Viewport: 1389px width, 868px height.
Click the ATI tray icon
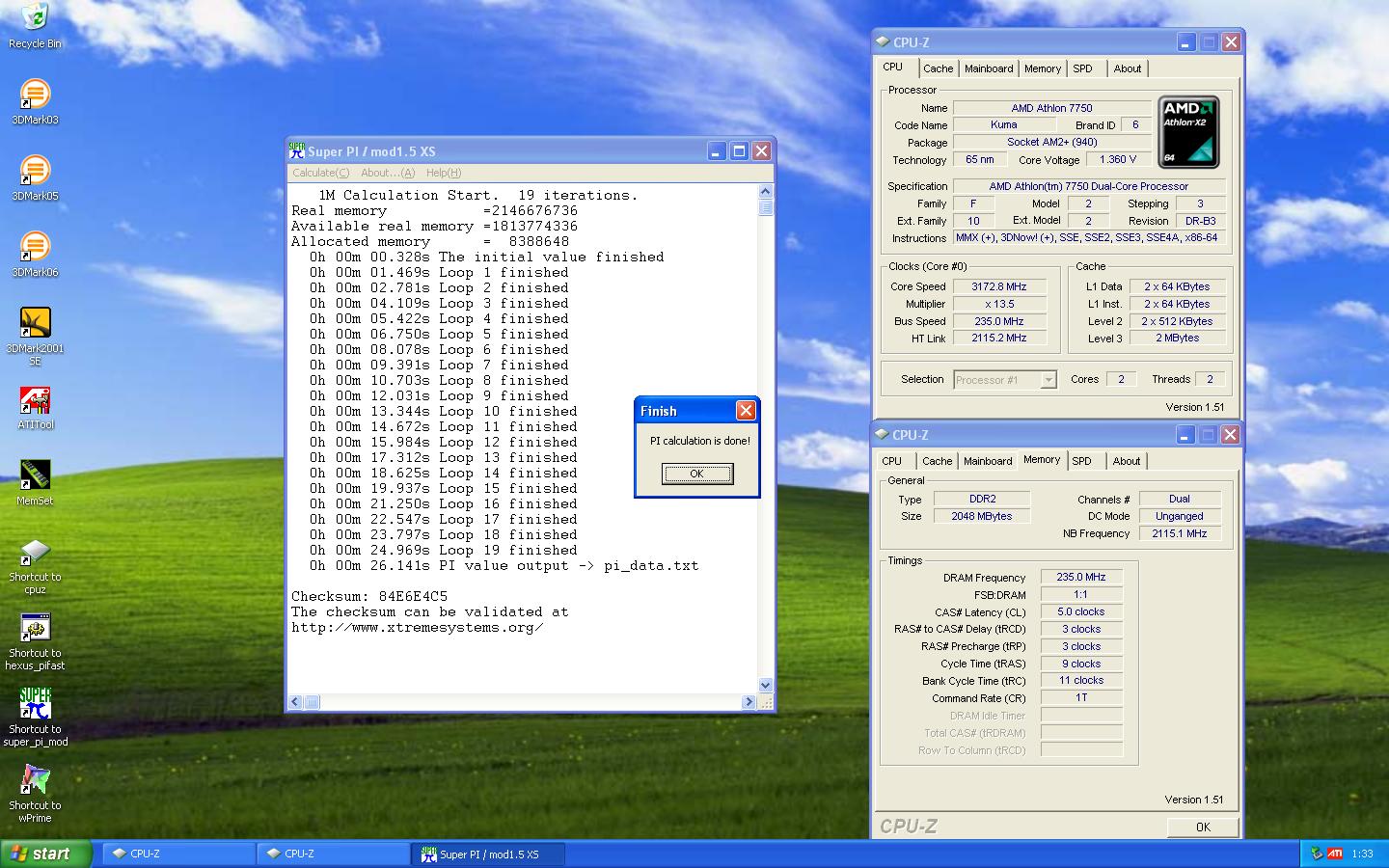pyautogui.click(x=1335, y=854)
